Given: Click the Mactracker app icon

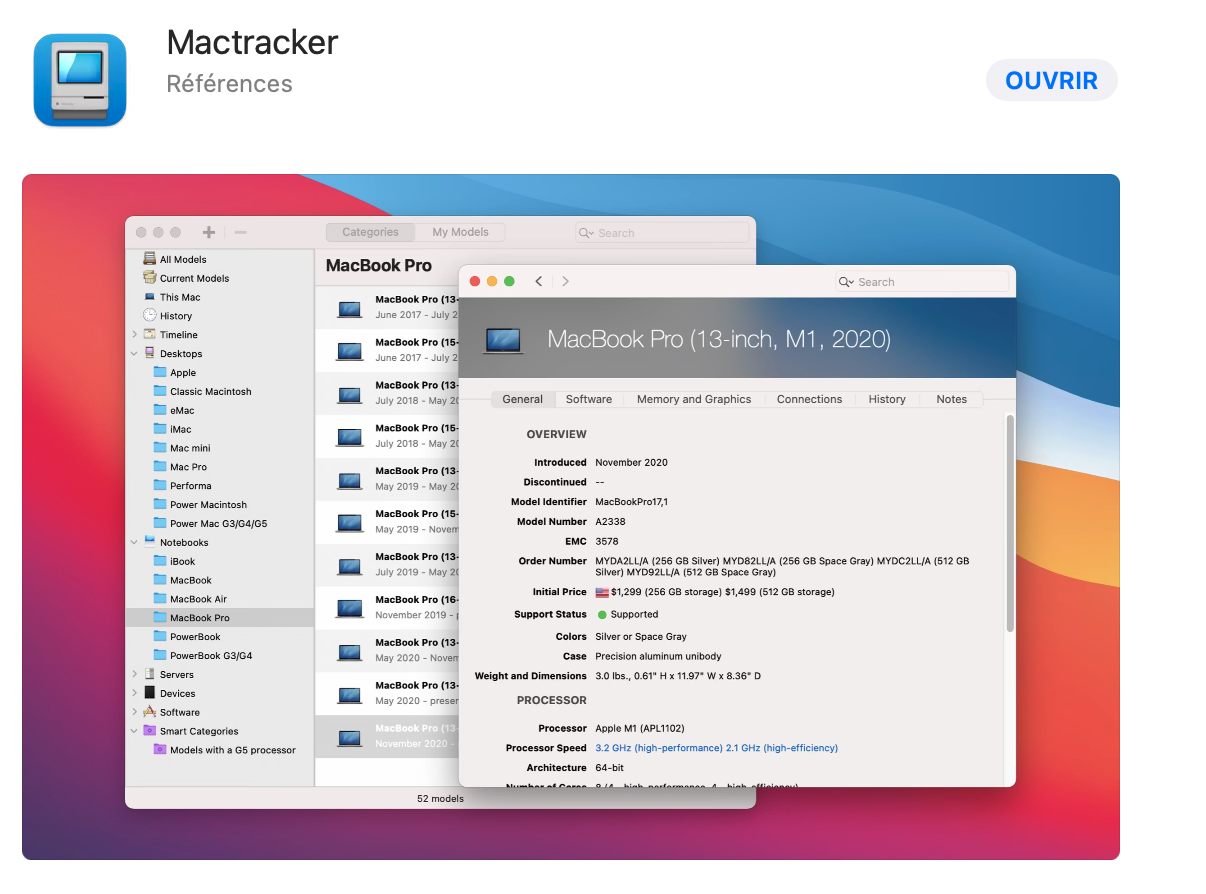Looking at the screenshot, I should click(80, 80).
